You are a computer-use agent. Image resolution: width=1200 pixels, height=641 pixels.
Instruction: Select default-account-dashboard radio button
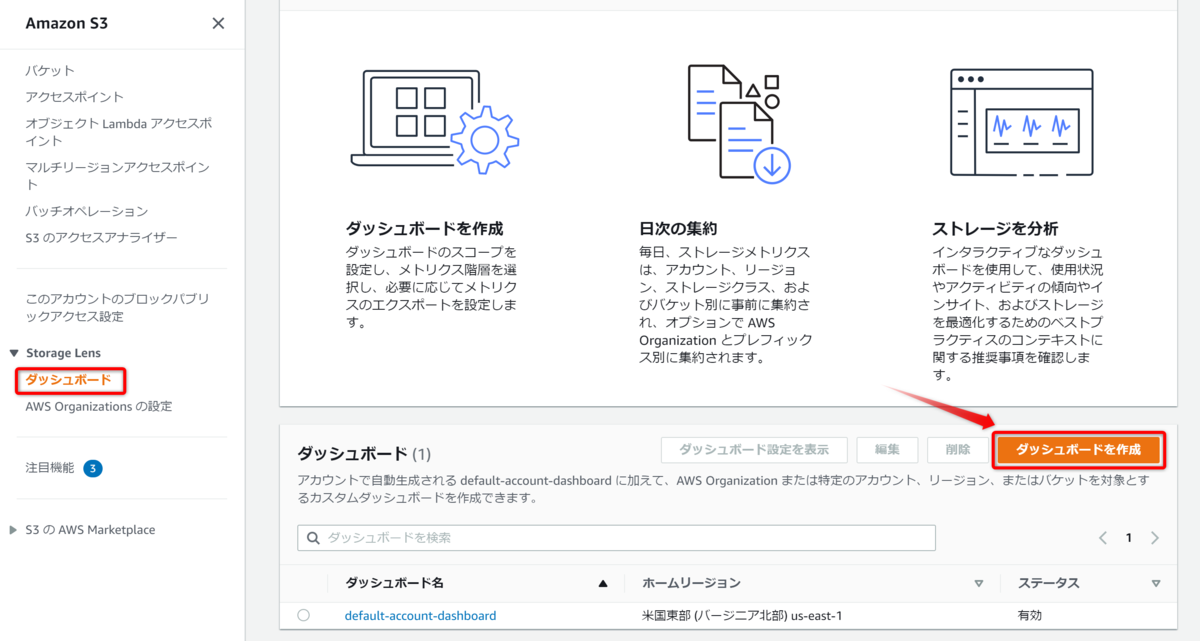(x=304, y=615)
